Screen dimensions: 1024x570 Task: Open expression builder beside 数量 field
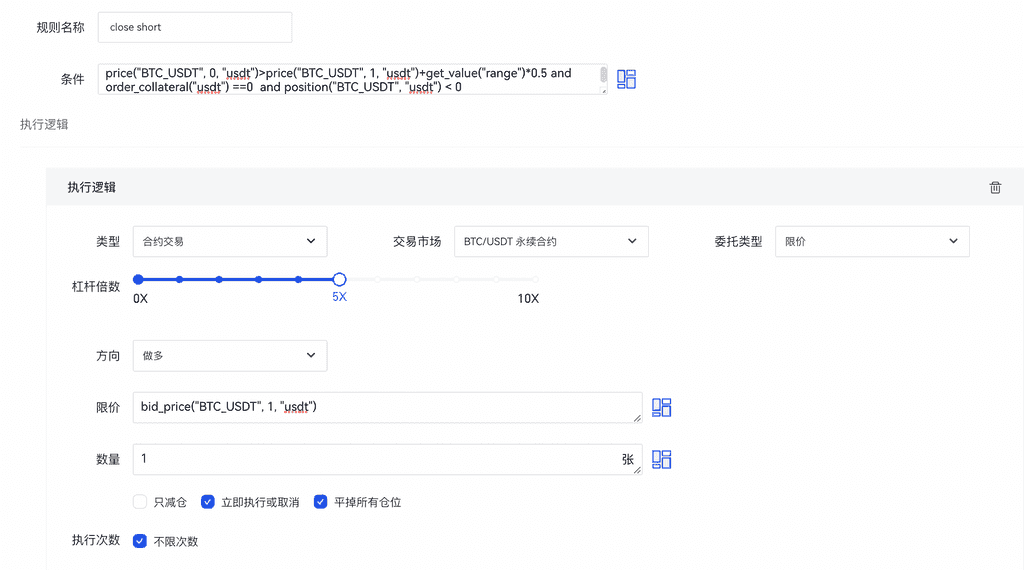662,459
